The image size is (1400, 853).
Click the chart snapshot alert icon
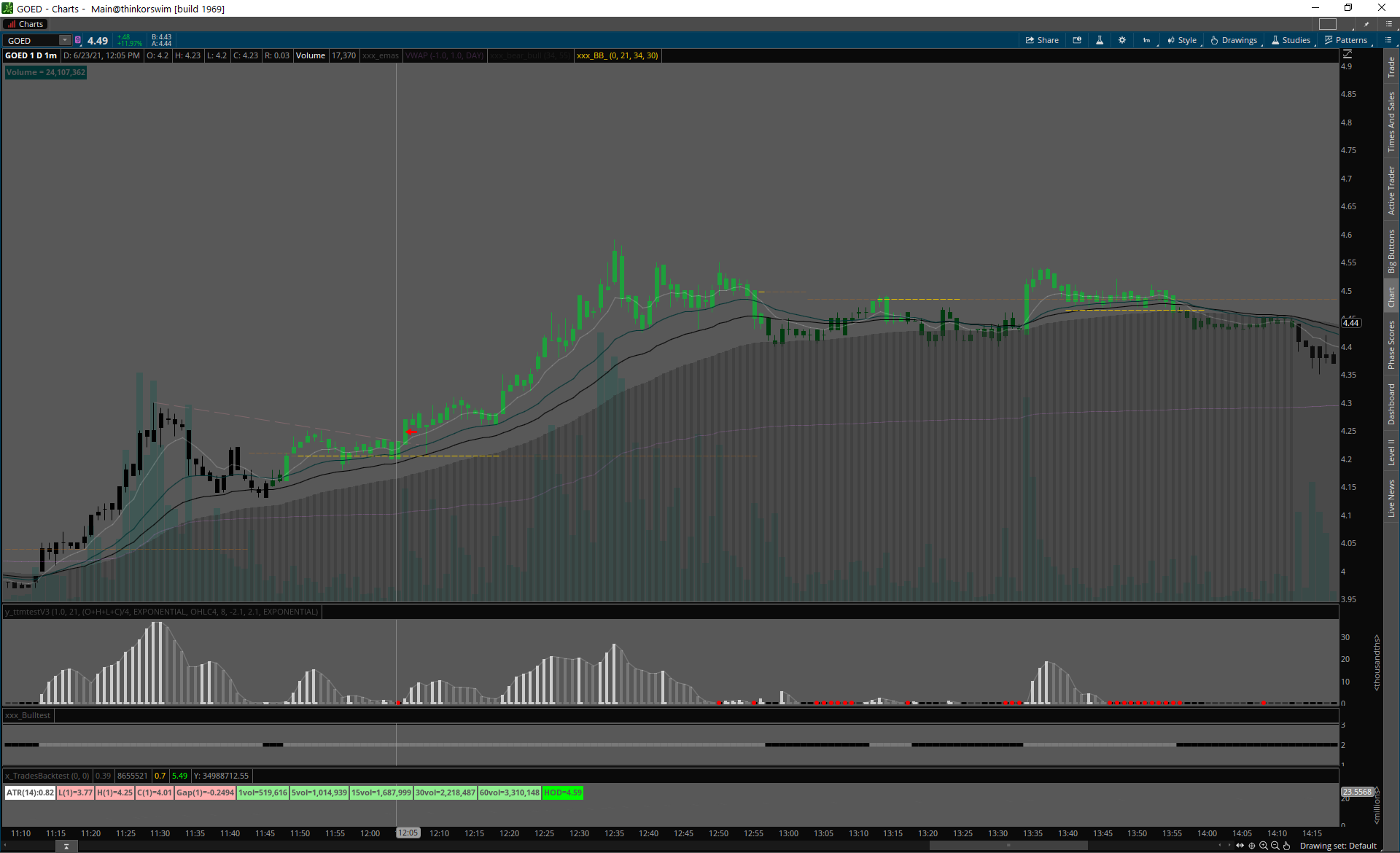pyautogui.click(x=1077, y=40)
